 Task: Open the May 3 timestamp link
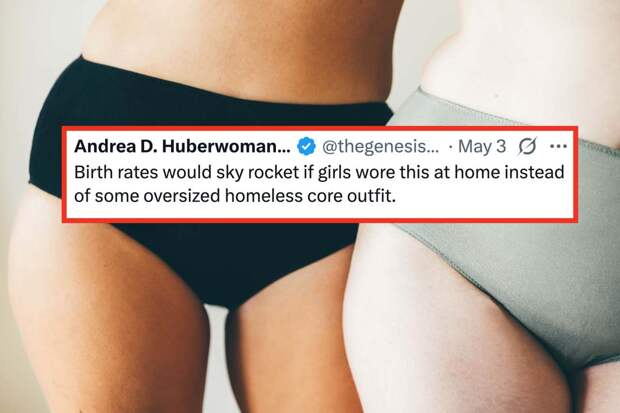(482, 146)
